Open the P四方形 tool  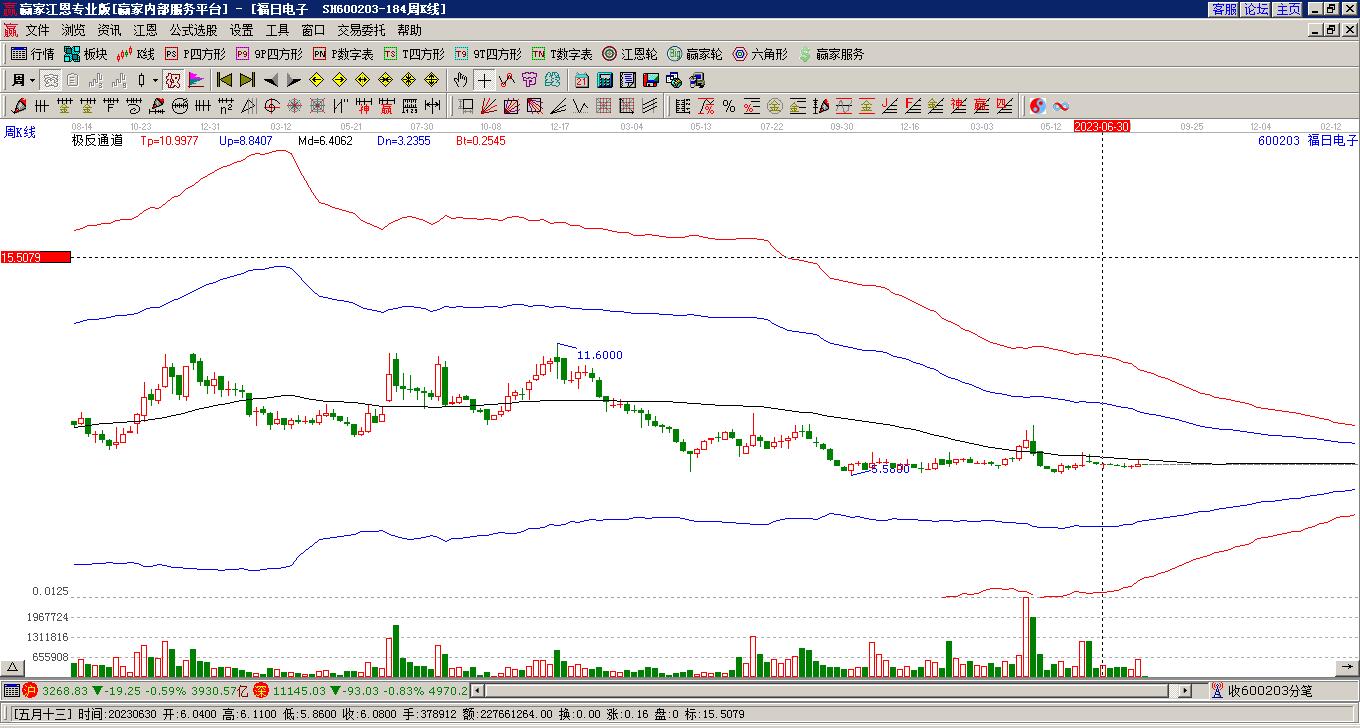195,54
